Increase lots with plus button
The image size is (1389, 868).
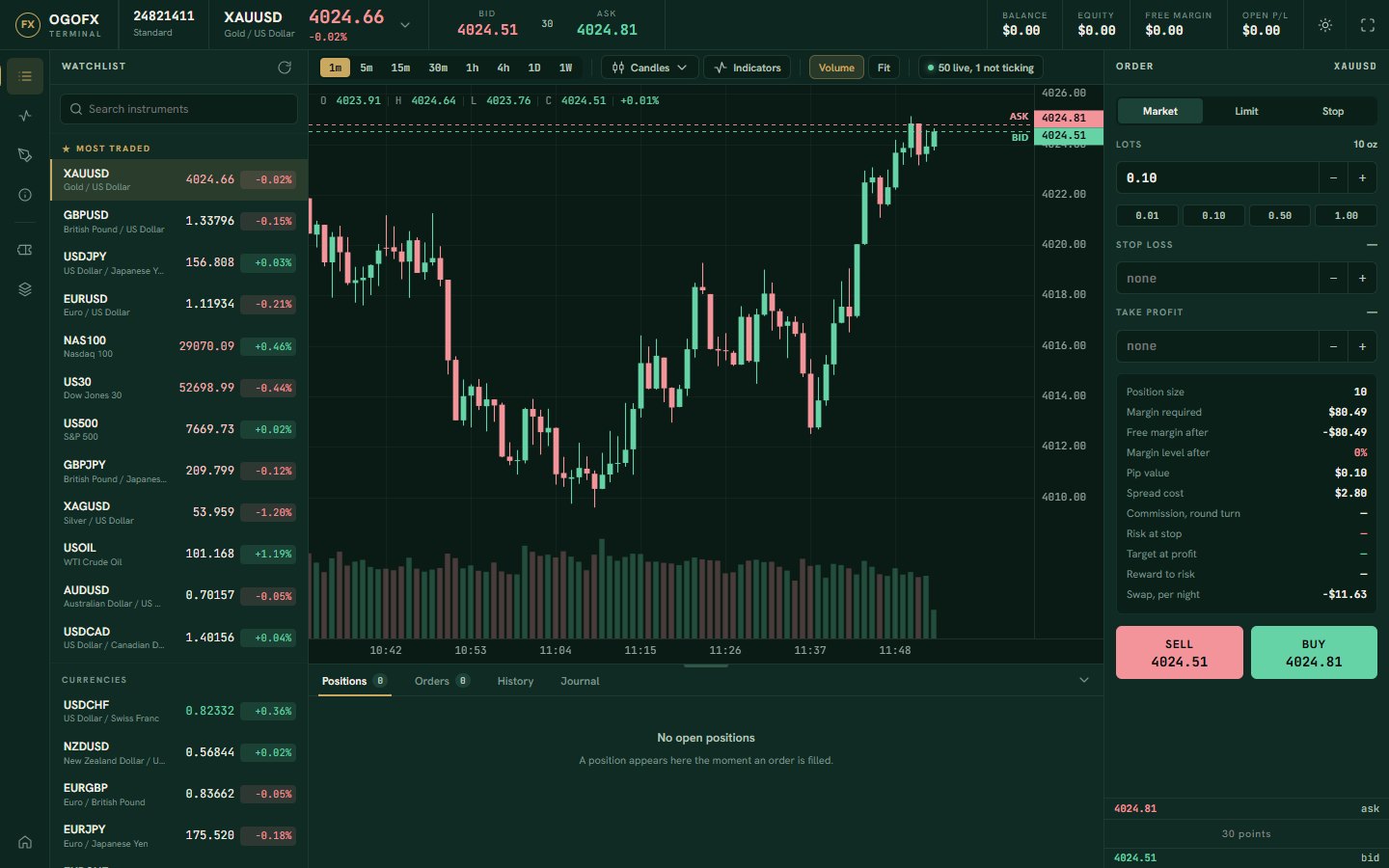coord(1362,178)
